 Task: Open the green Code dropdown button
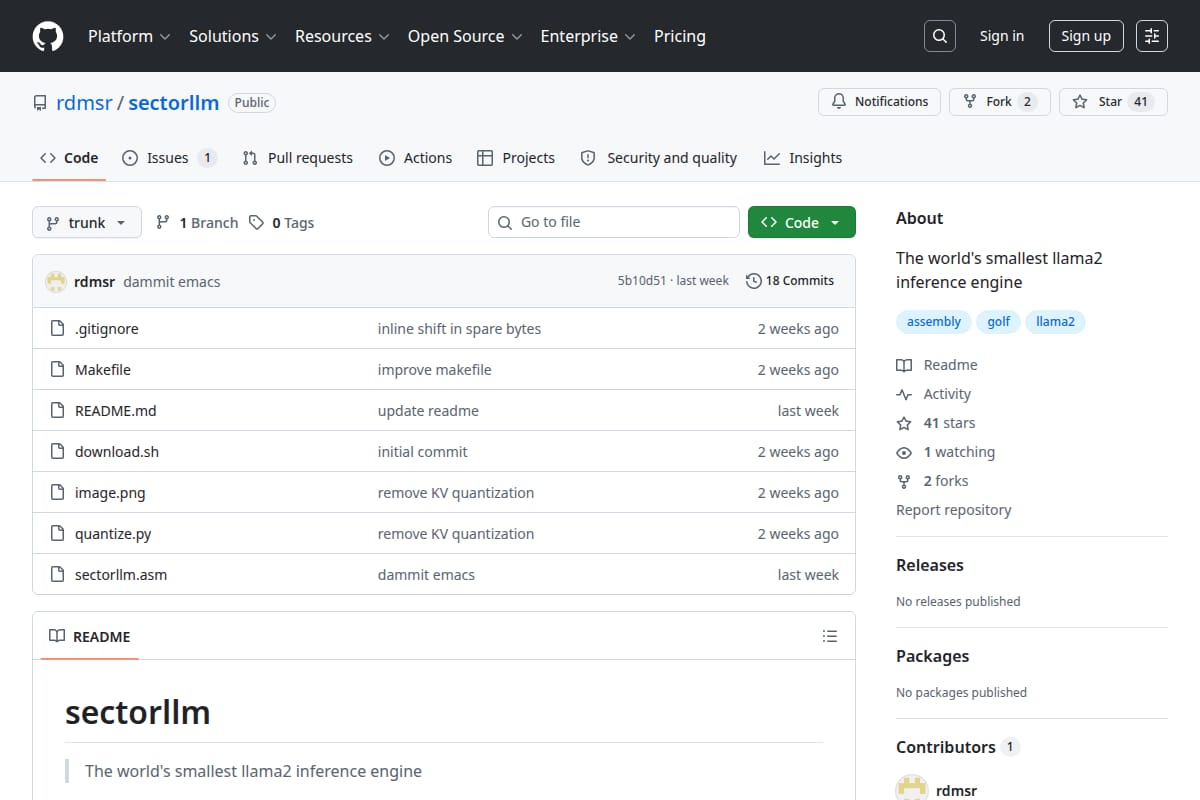[802, 223]
